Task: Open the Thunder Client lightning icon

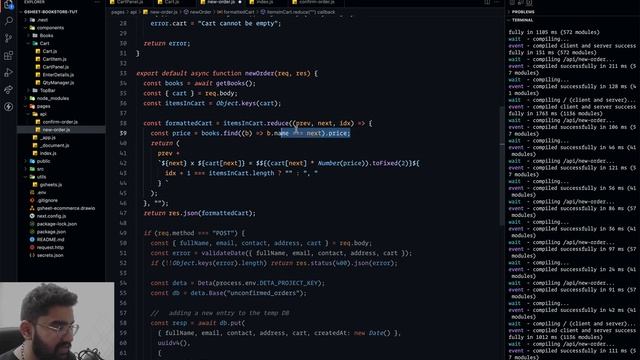Action: pyautogui.click(x=9, y=107)
